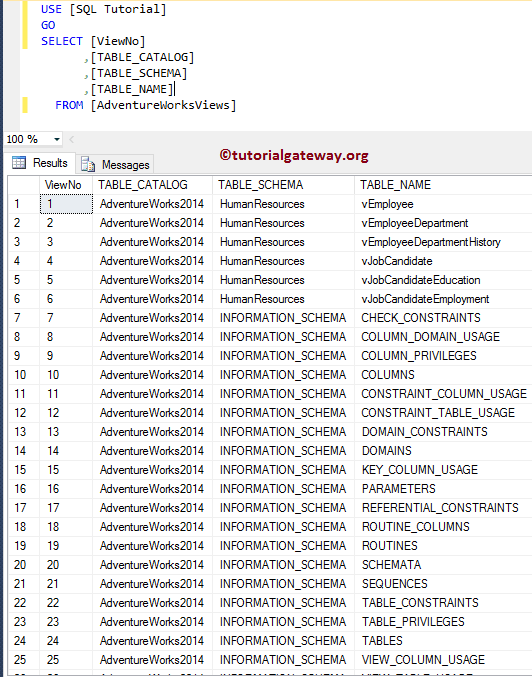Select the CONSTRAINT_COLUMN_USAGE cell
Viewport: 532px width, 677px height.
point(443,394)
